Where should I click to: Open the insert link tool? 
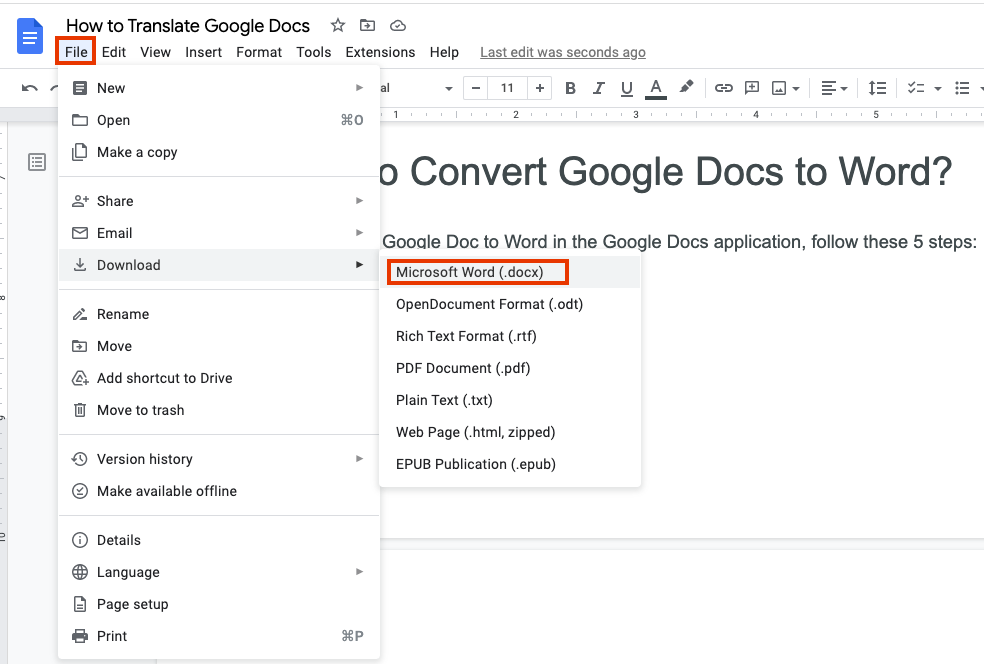723,88
